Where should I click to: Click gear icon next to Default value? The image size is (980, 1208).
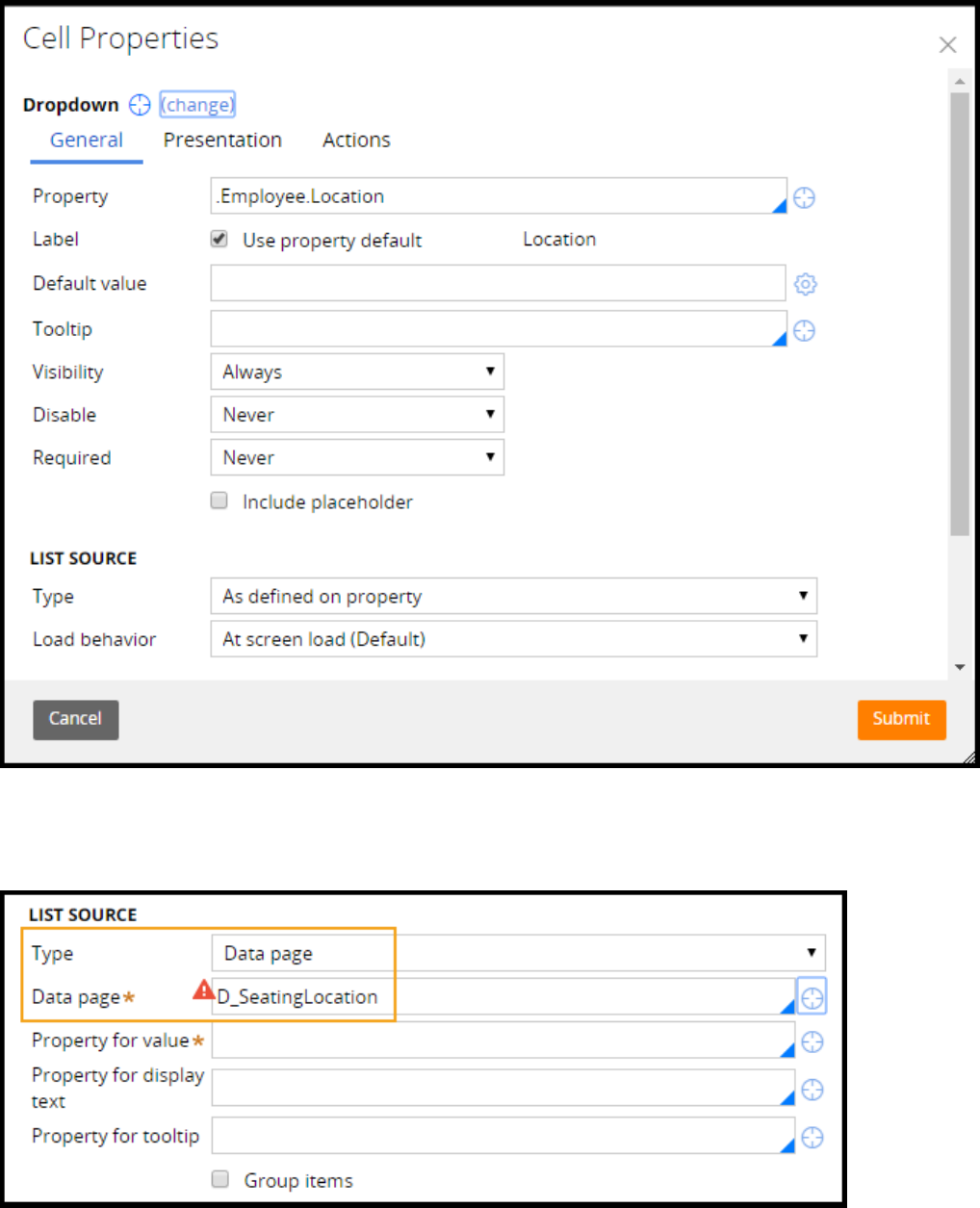point(805,284)
